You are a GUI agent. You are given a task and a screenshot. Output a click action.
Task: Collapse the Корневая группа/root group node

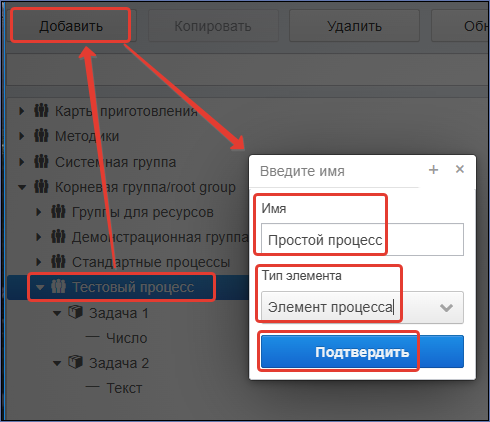click(22, 187)
